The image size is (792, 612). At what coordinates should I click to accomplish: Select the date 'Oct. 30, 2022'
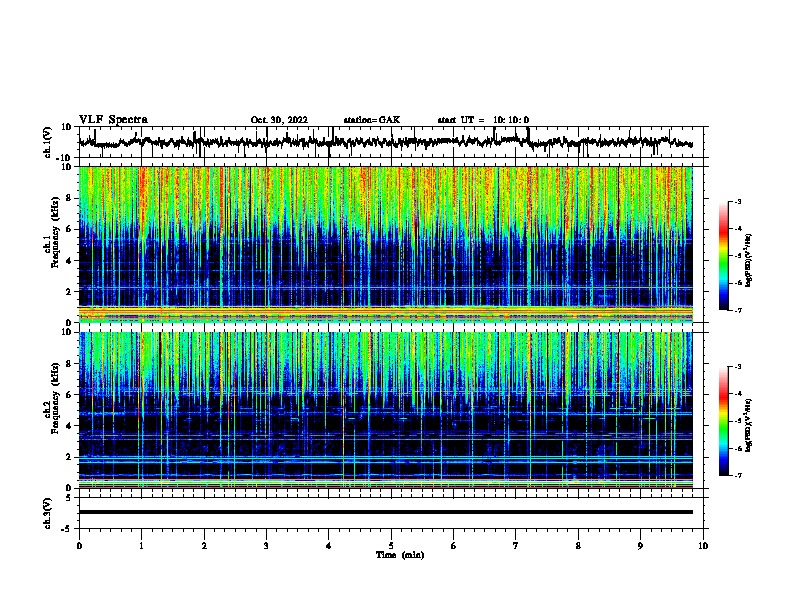click(279, 120)
